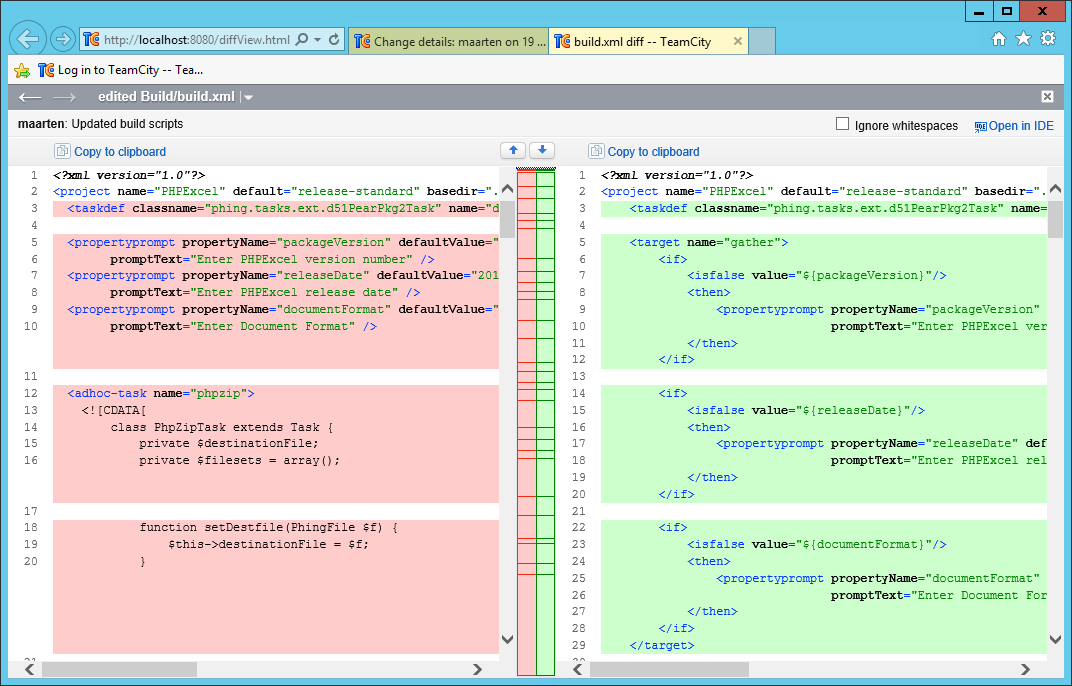The height and width of the screenshot is (686, 1072).
Task: Open the Favorites star icon
Action: (1023, 39)
